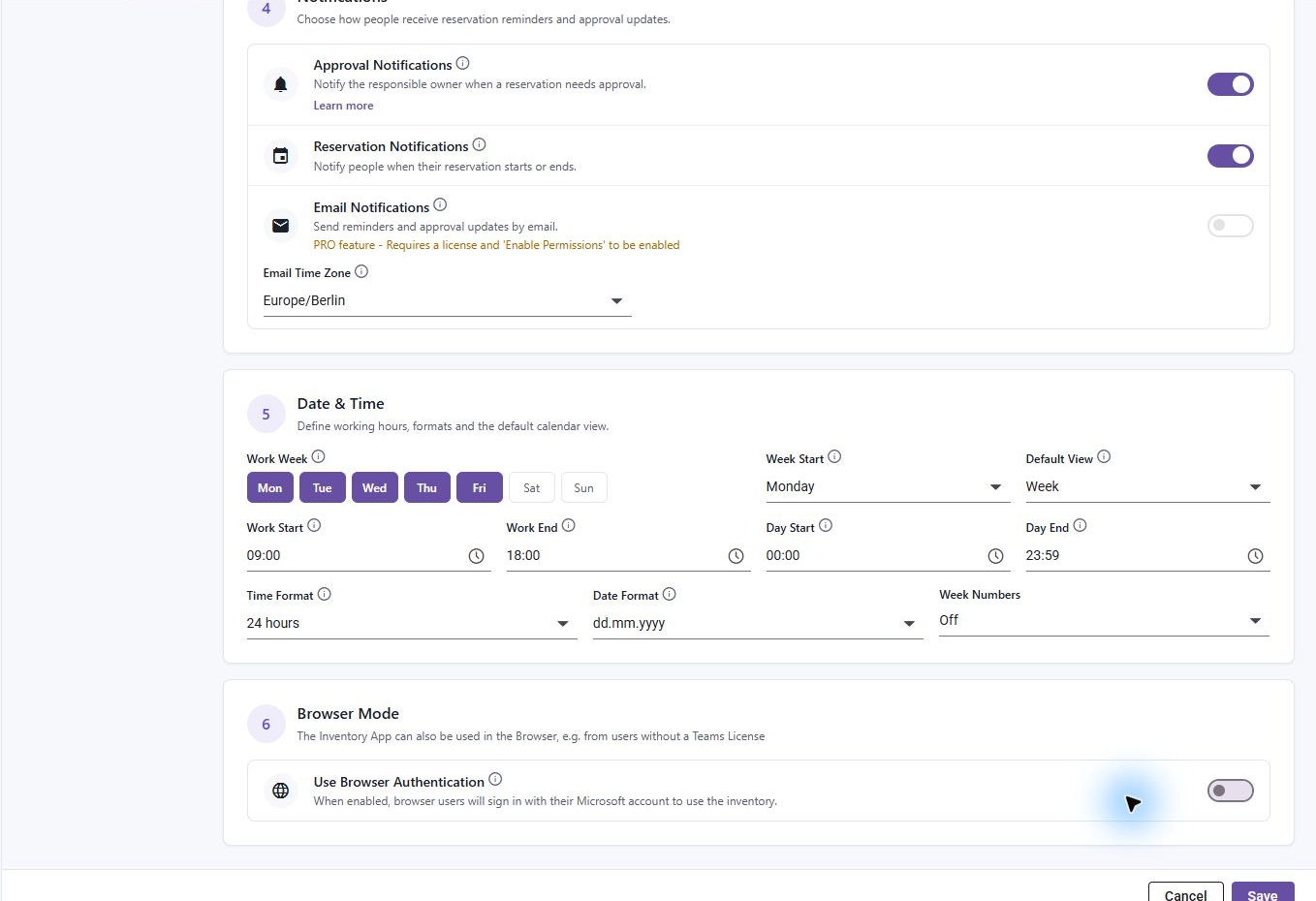Open the Day End clock picker
The image size is (1316, 901).
1256,556
